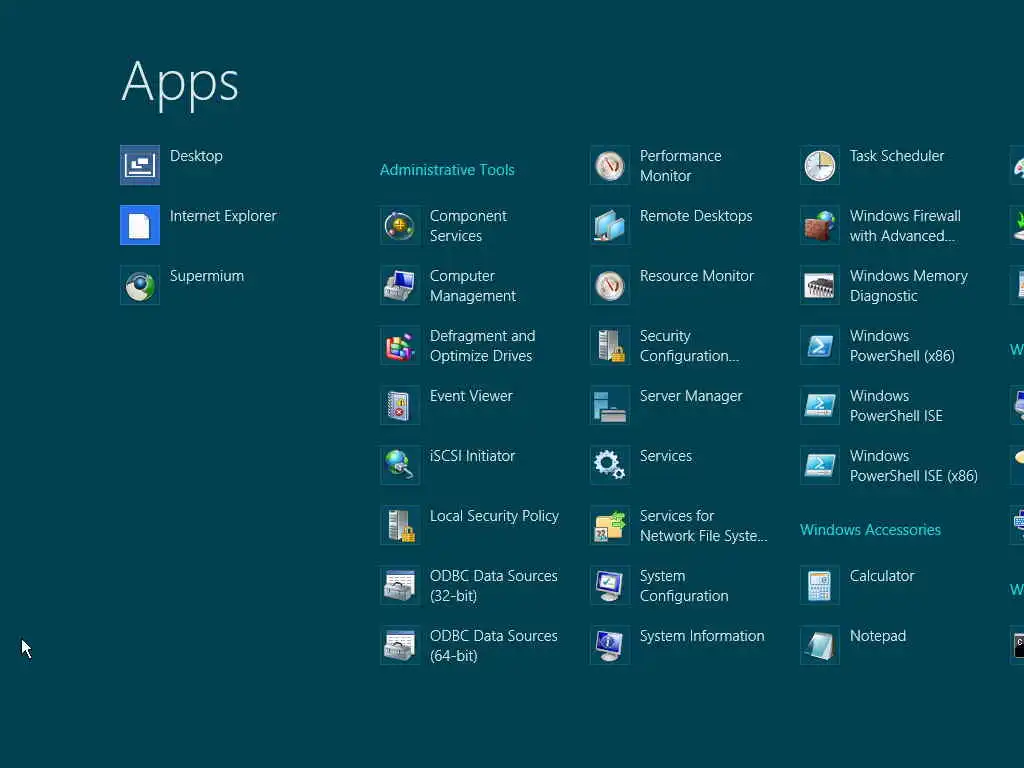Launch Internet Explorer from its icon
Screen dimensions: 1024x768
(x=140, y=225)
